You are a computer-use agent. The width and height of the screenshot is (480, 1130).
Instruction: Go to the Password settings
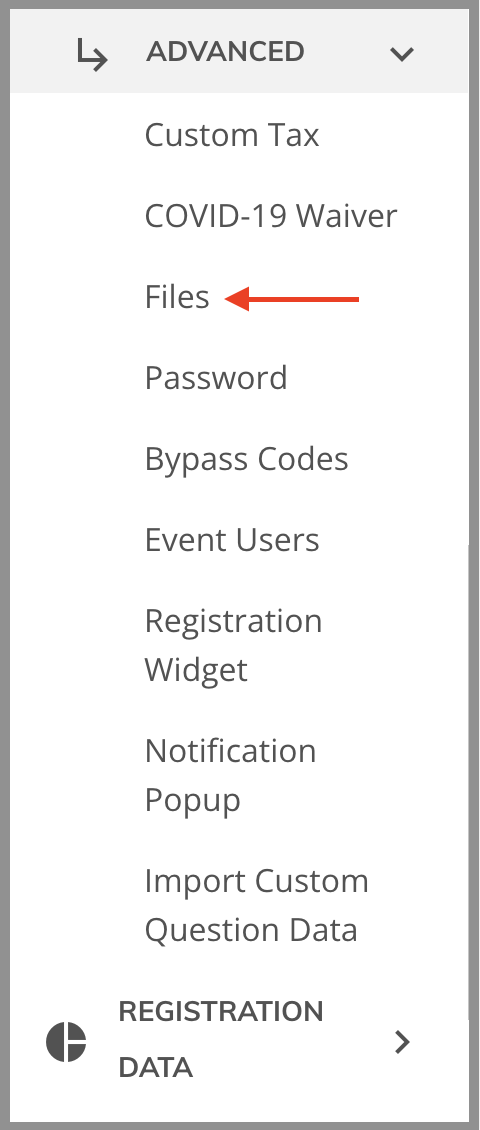click(215, 378)
